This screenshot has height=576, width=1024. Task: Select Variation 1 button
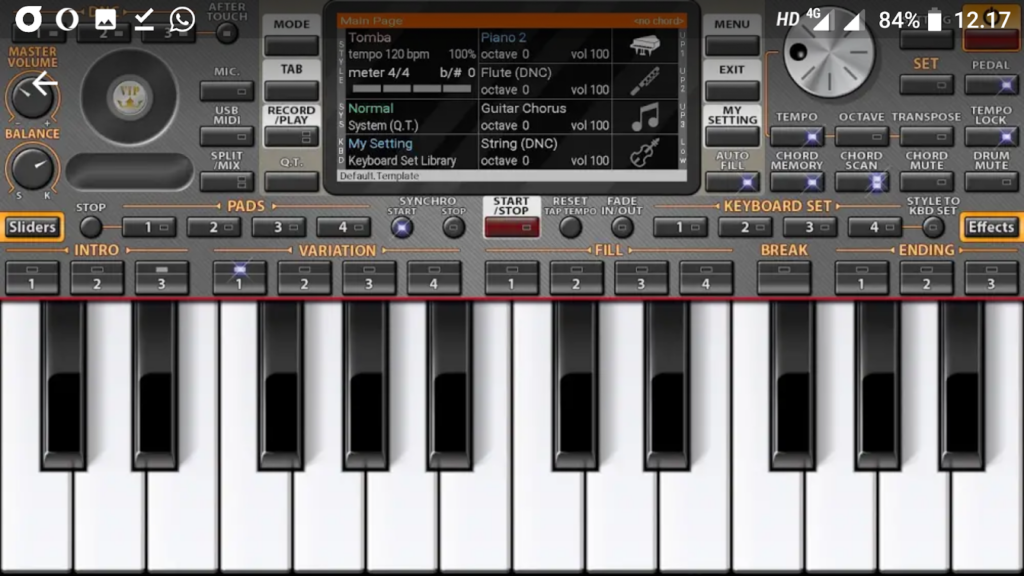tap(239, 277)
